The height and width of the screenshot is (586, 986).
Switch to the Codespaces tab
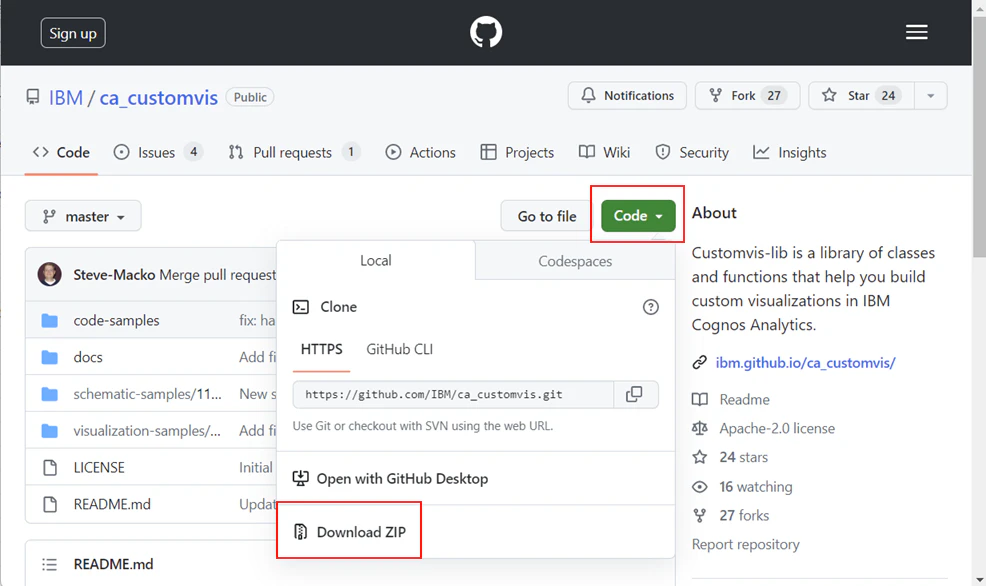[x=575, y=261]
